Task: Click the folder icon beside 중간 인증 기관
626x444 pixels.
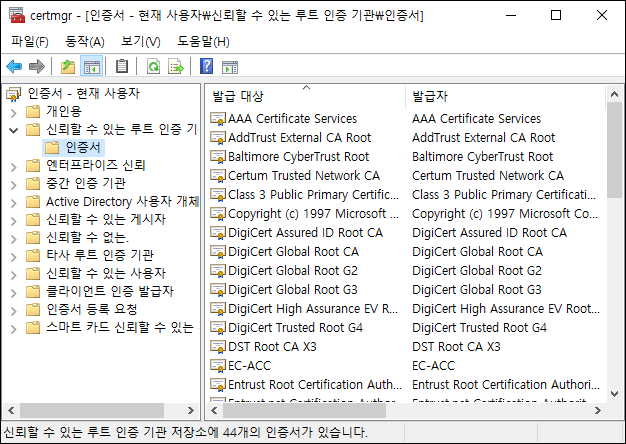Action: (x=33, y=183)
